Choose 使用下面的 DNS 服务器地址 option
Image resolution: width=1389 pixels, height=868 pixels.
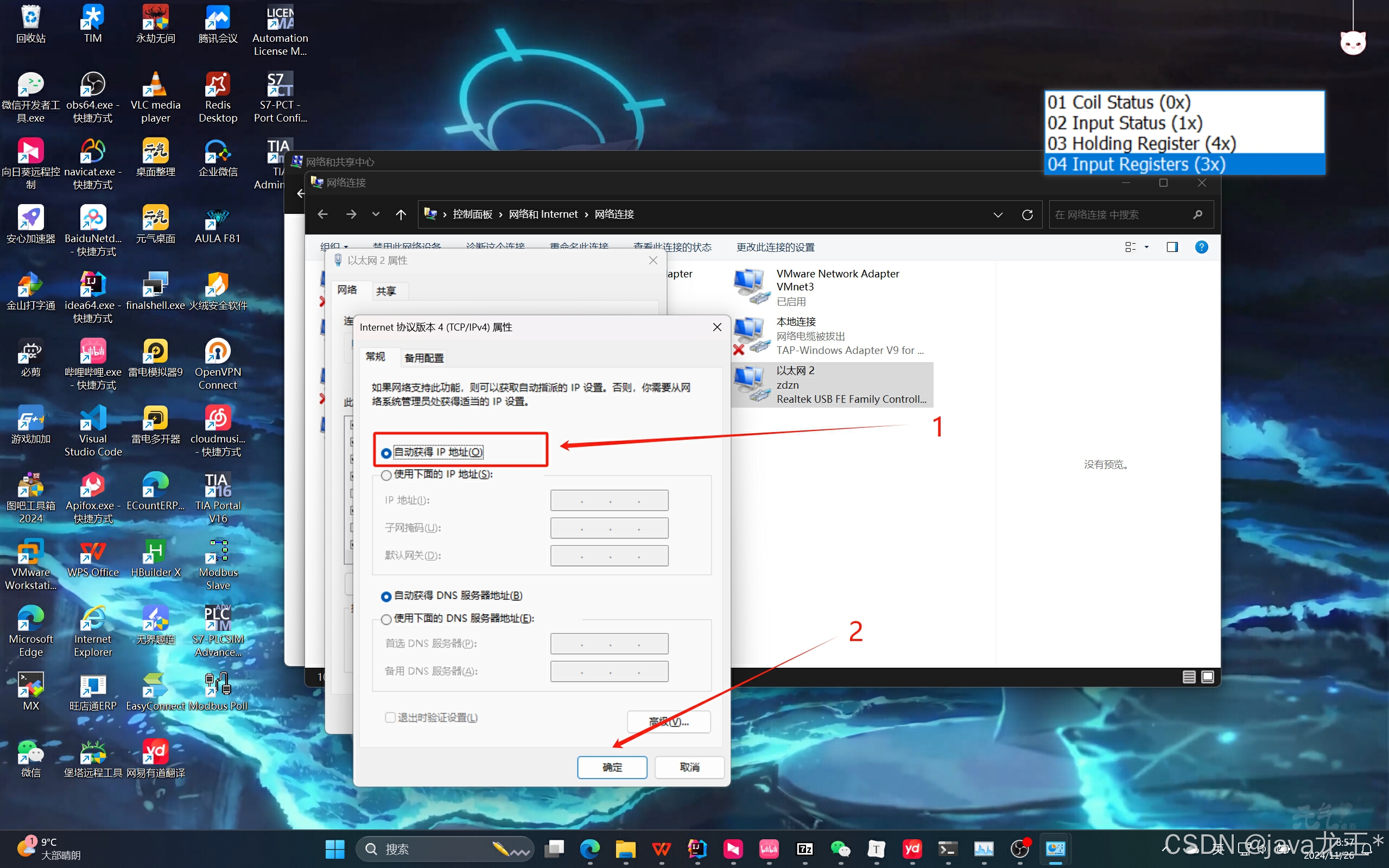click(386, 619)
